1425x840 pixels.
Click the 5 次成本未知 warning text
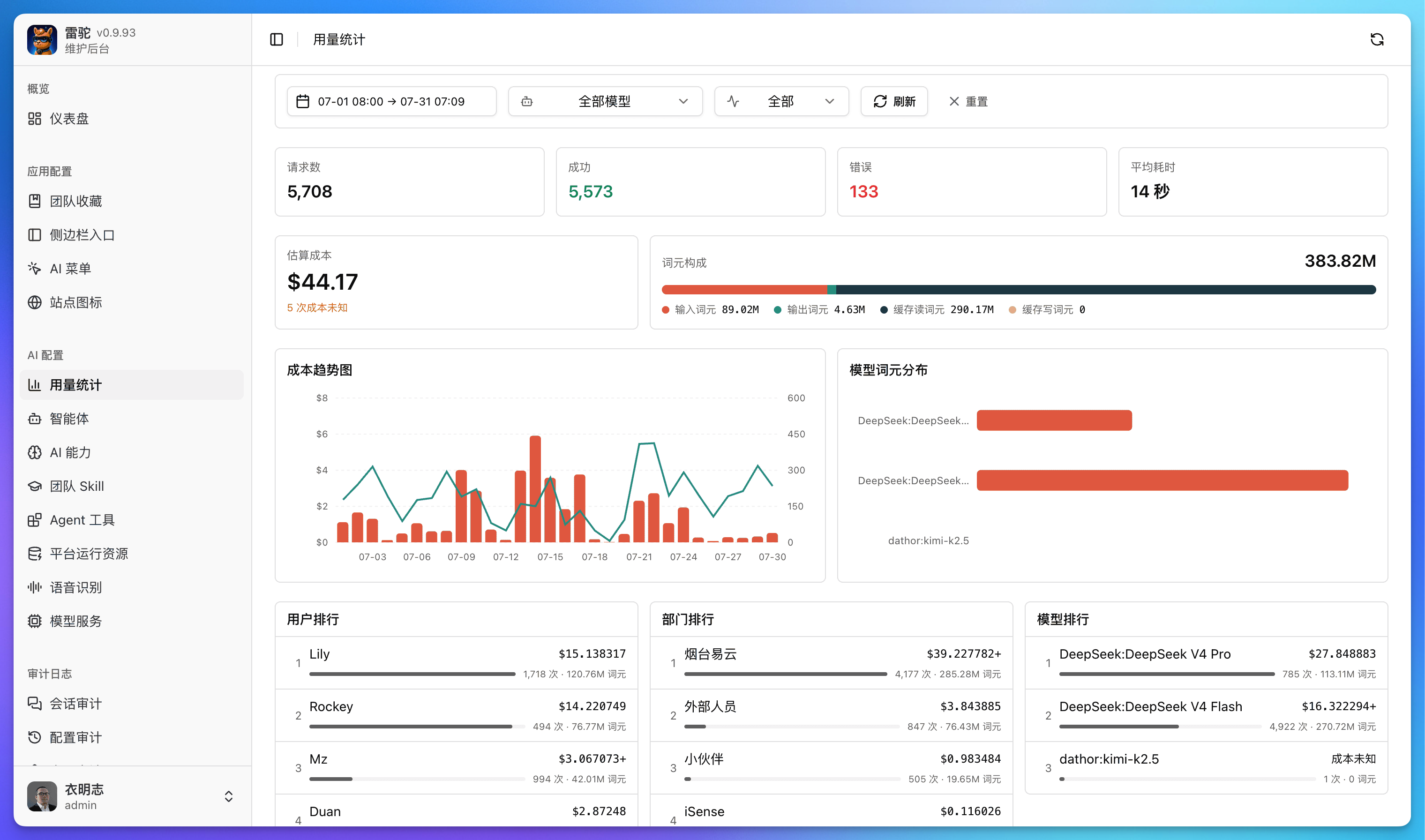pyautogui.click(x=317, y=307)
